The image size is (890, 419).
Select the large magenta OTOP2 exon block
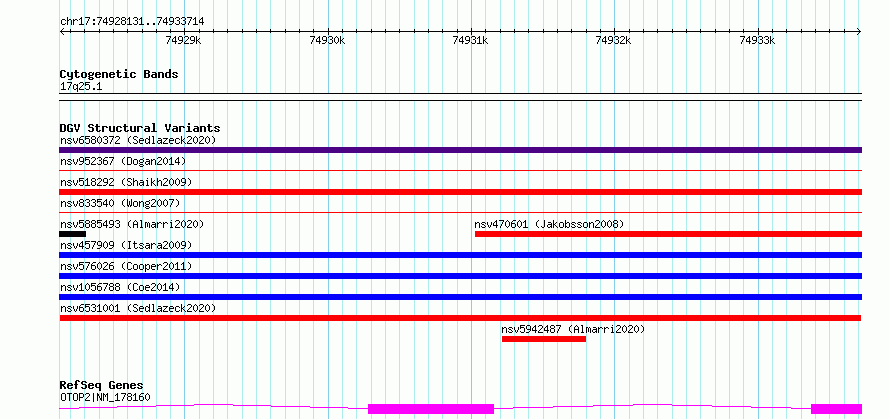click(431, 409)
